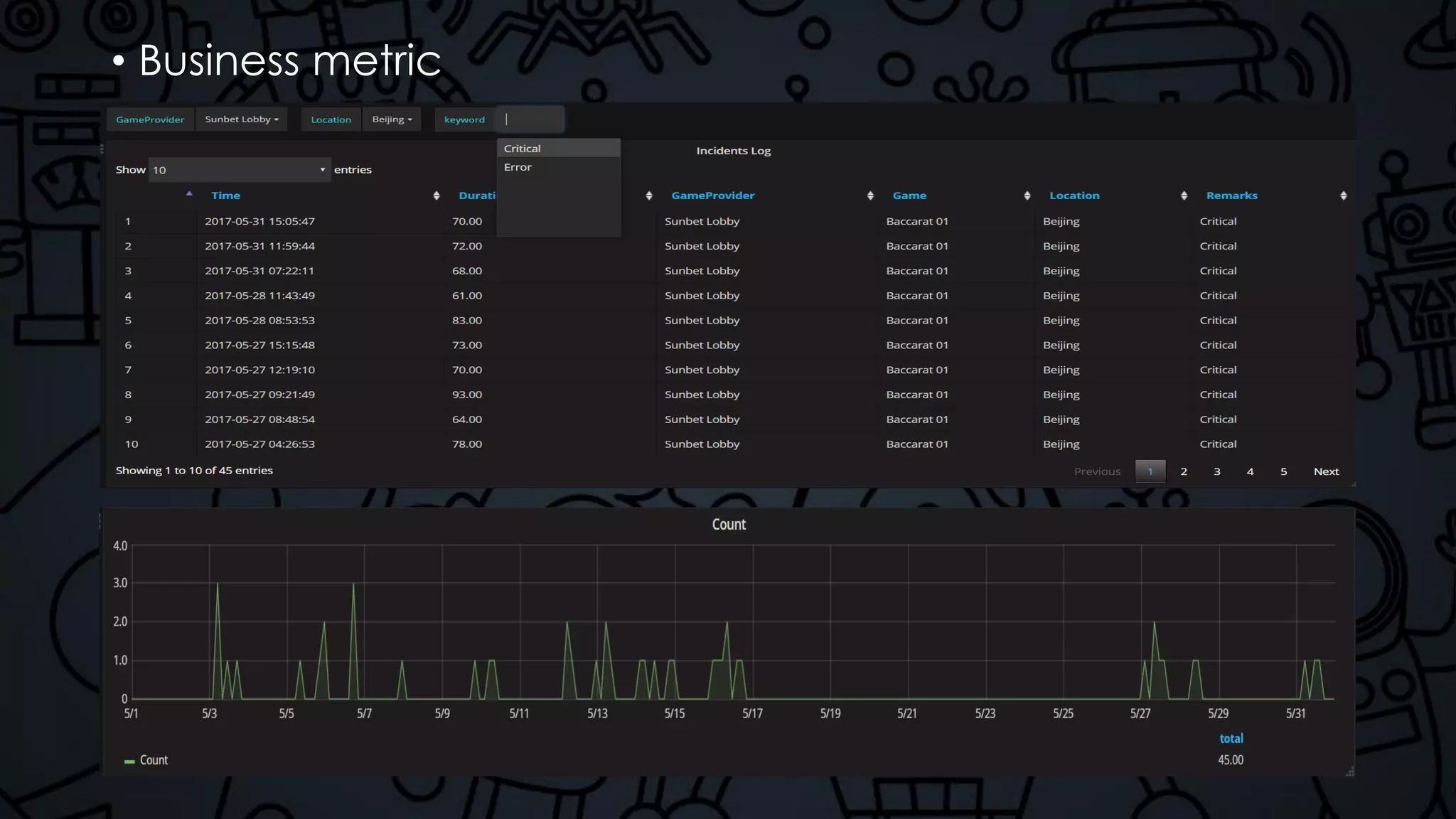
Task: Jump to page 3 of entries
Action: (x=1216, y=471)
